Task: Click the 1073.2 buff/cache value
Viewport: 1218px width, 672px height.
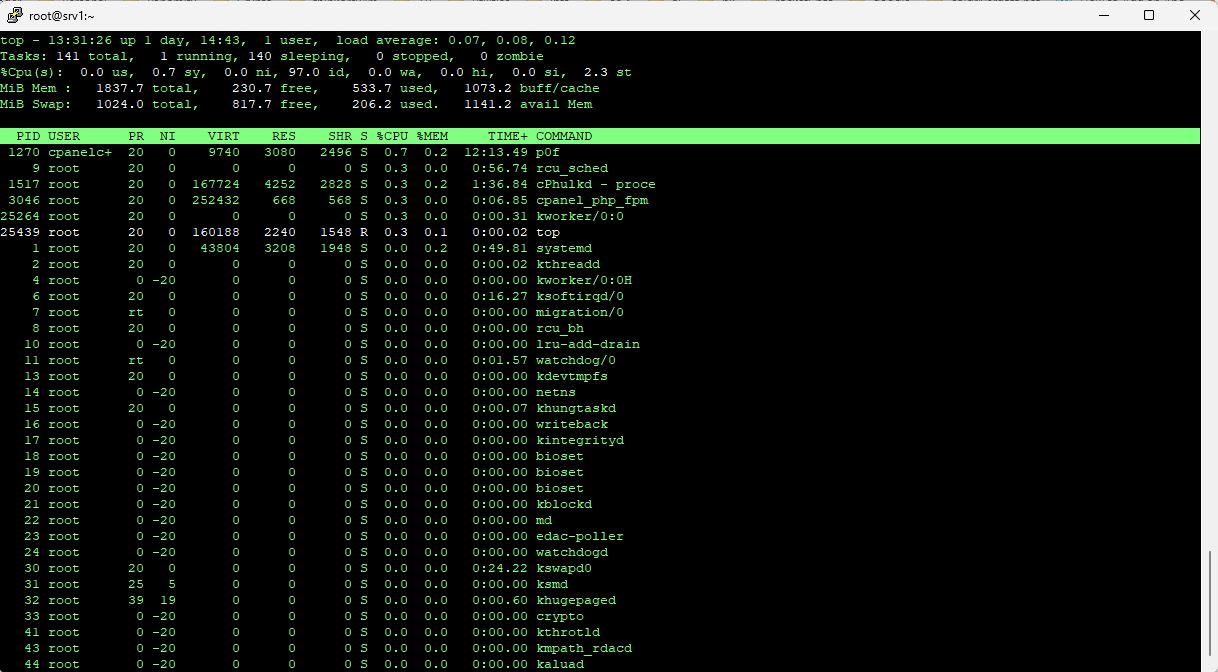Action: pos(532,88)
